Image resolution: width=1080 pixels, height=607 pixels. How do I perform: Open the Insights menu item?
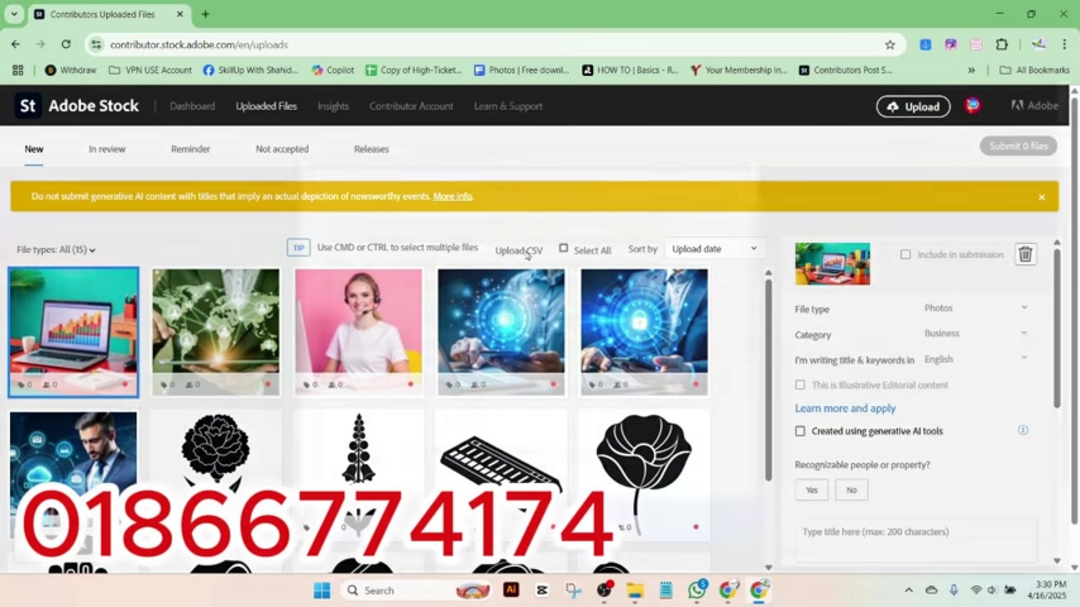[333, 106]
